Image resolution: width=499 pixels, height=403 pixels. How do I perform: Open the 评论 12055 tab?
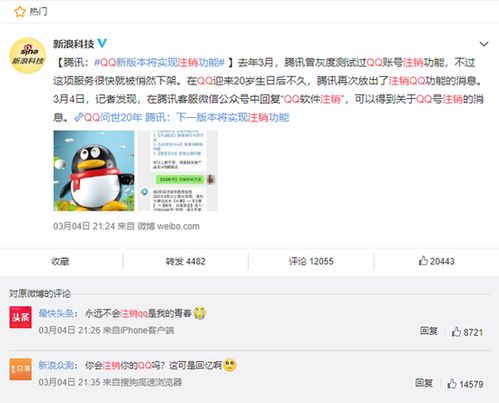pyautogui.click(x=311, y=261)
